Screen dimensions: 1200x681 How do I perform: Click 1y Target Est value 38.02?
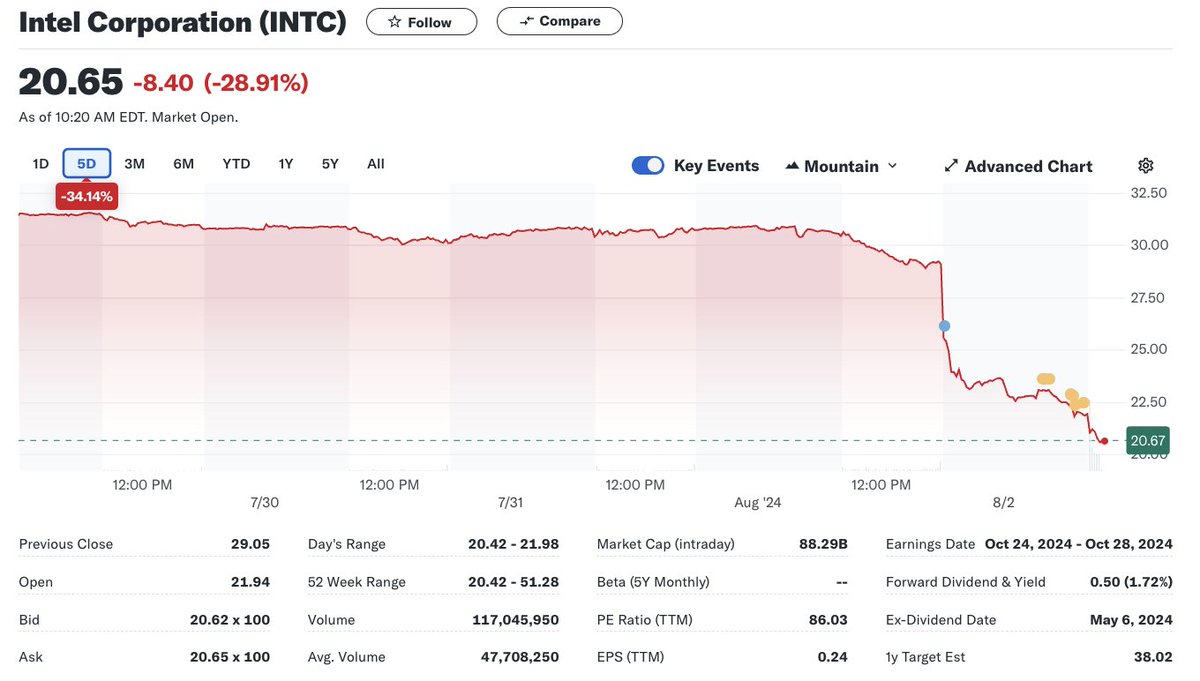pyautogui.click(x=1153, y=657)
